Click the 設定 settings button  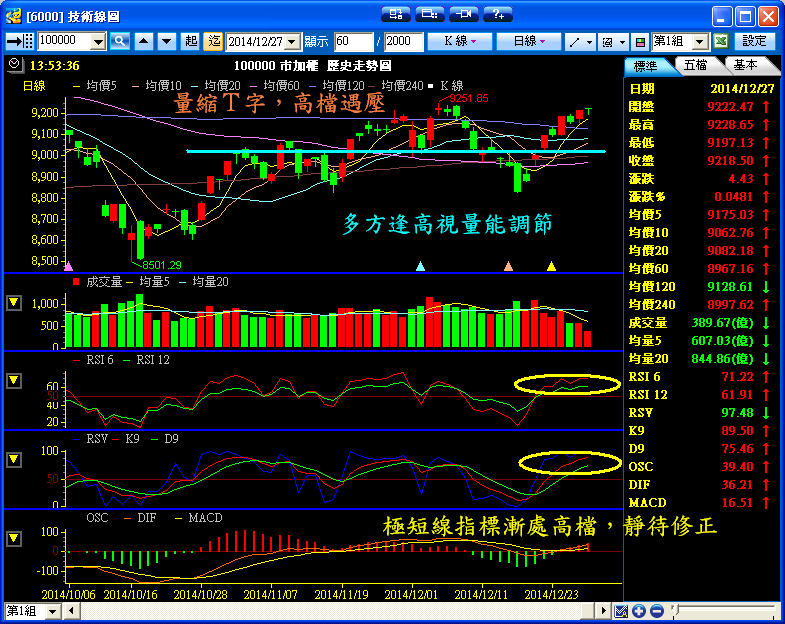click(754, 41)
